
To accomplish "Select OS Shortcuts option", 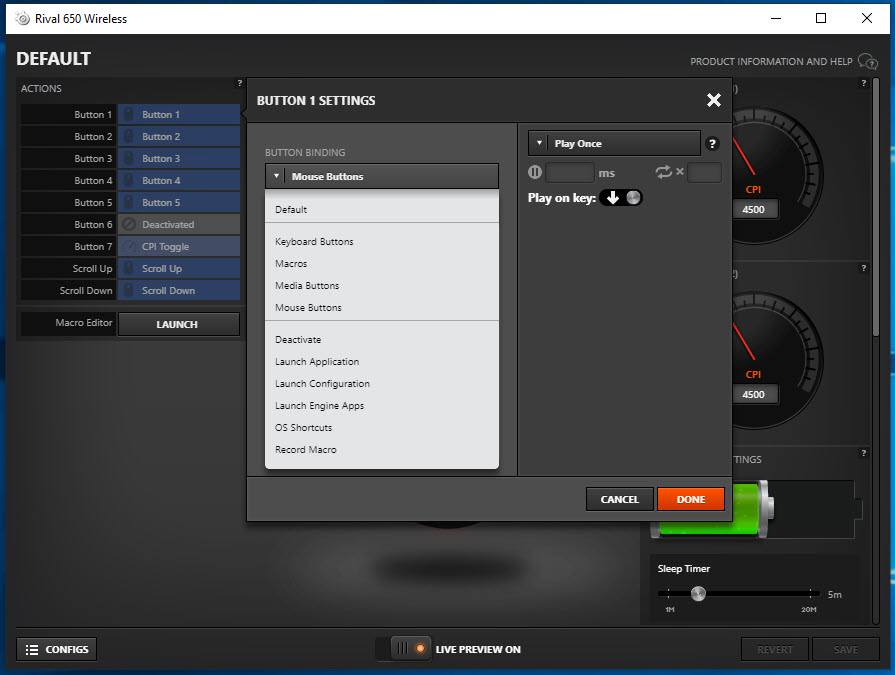I will coord(382,427).
